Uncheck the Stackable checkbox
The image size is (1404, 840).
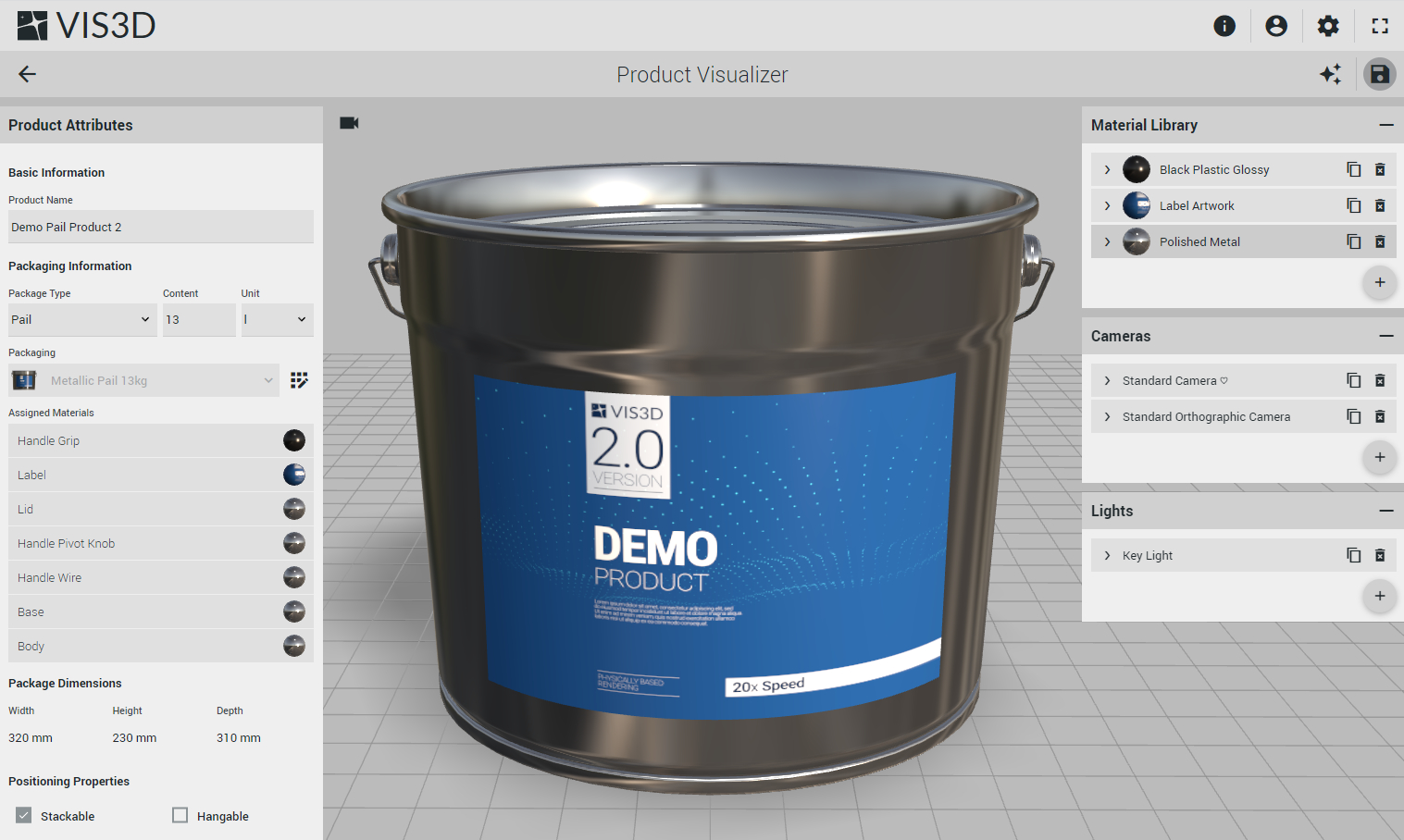click(22, 815)
